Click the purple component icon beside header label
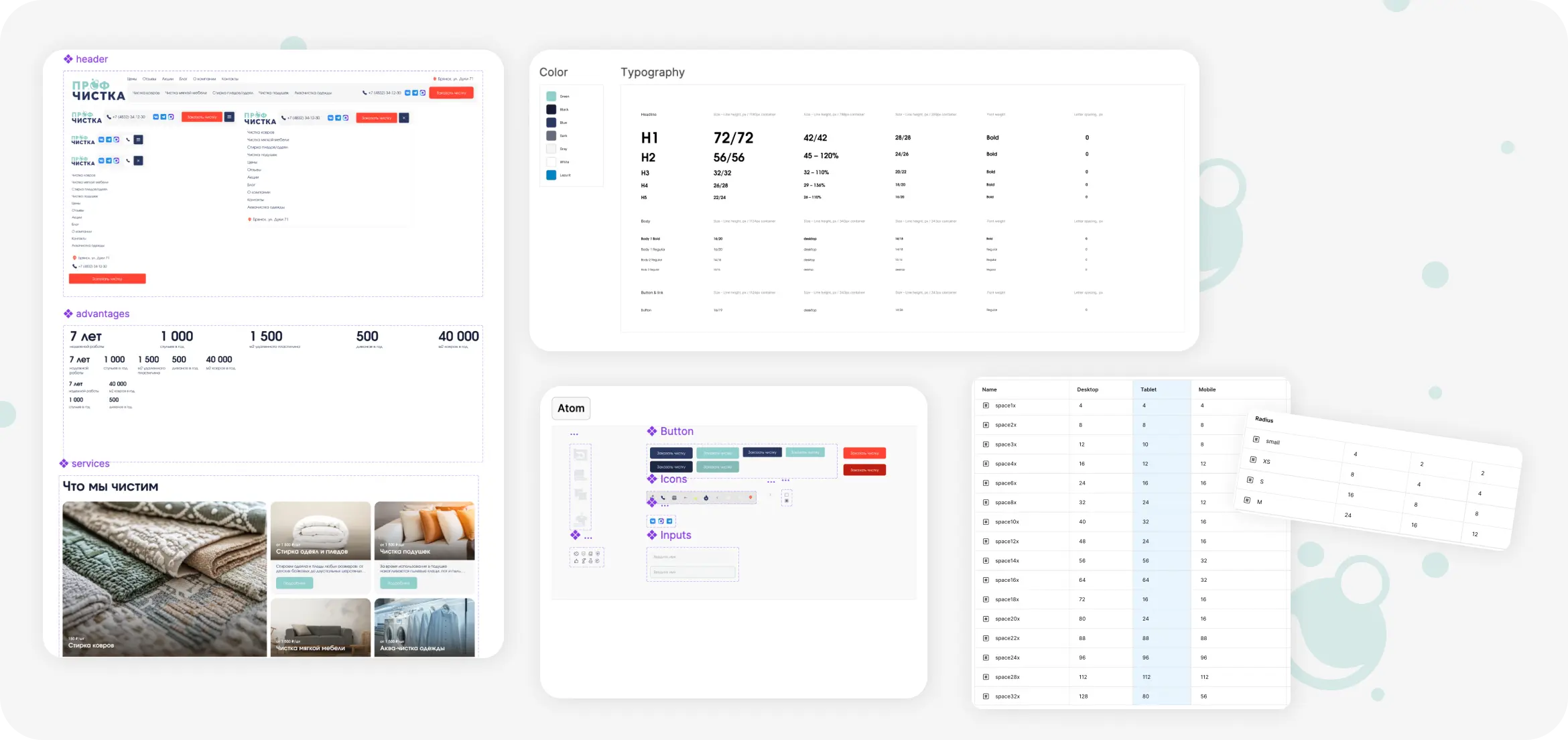Screen dimensions: 1568x740 pos(68,59)
